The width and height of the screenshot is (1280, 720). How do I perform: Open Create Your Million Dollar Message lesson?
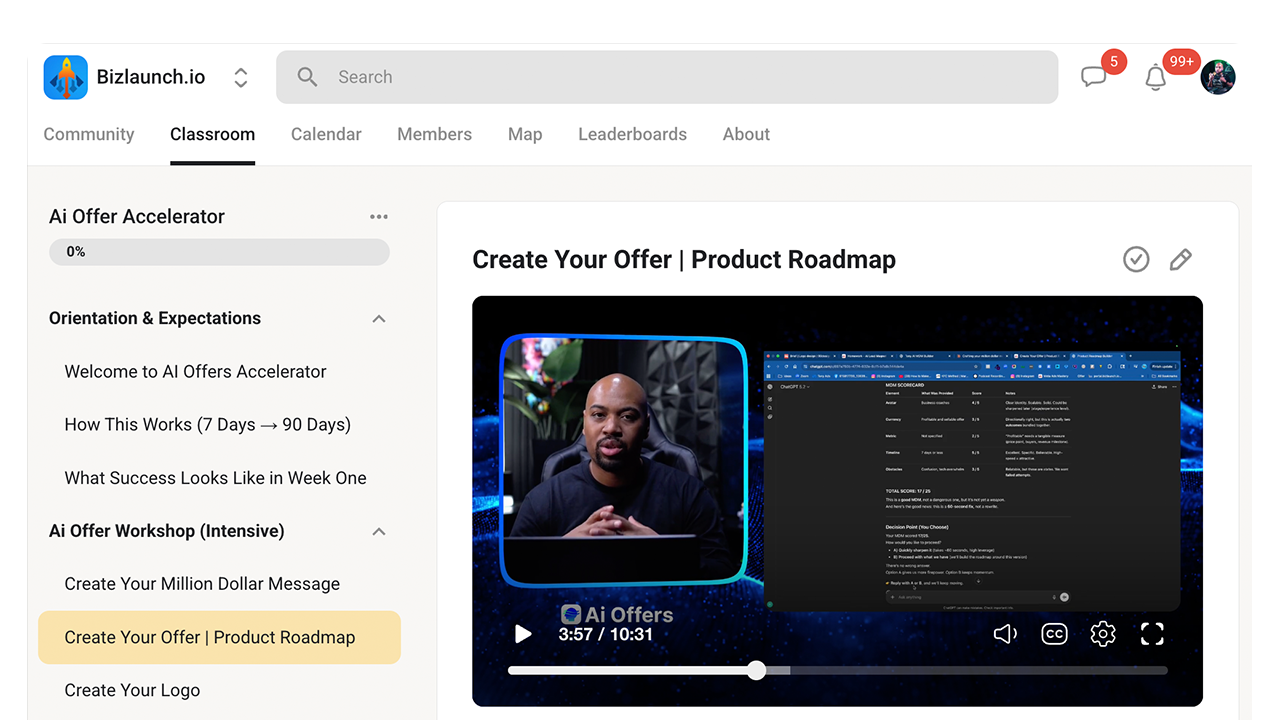(202, 584)
